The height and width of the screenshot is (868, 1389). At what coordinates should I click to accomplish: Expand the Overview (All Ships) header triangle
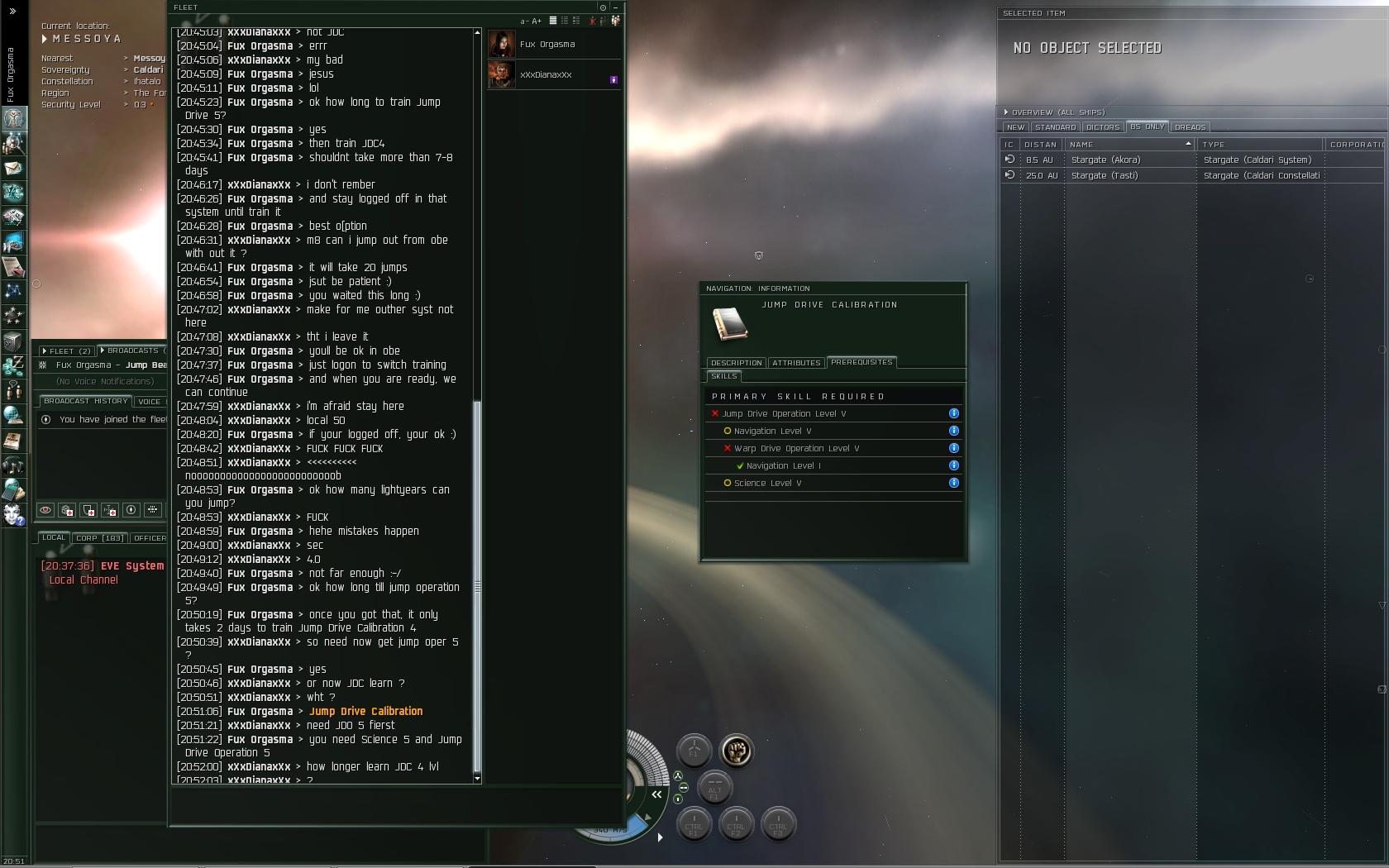(x=1006, y=112)
